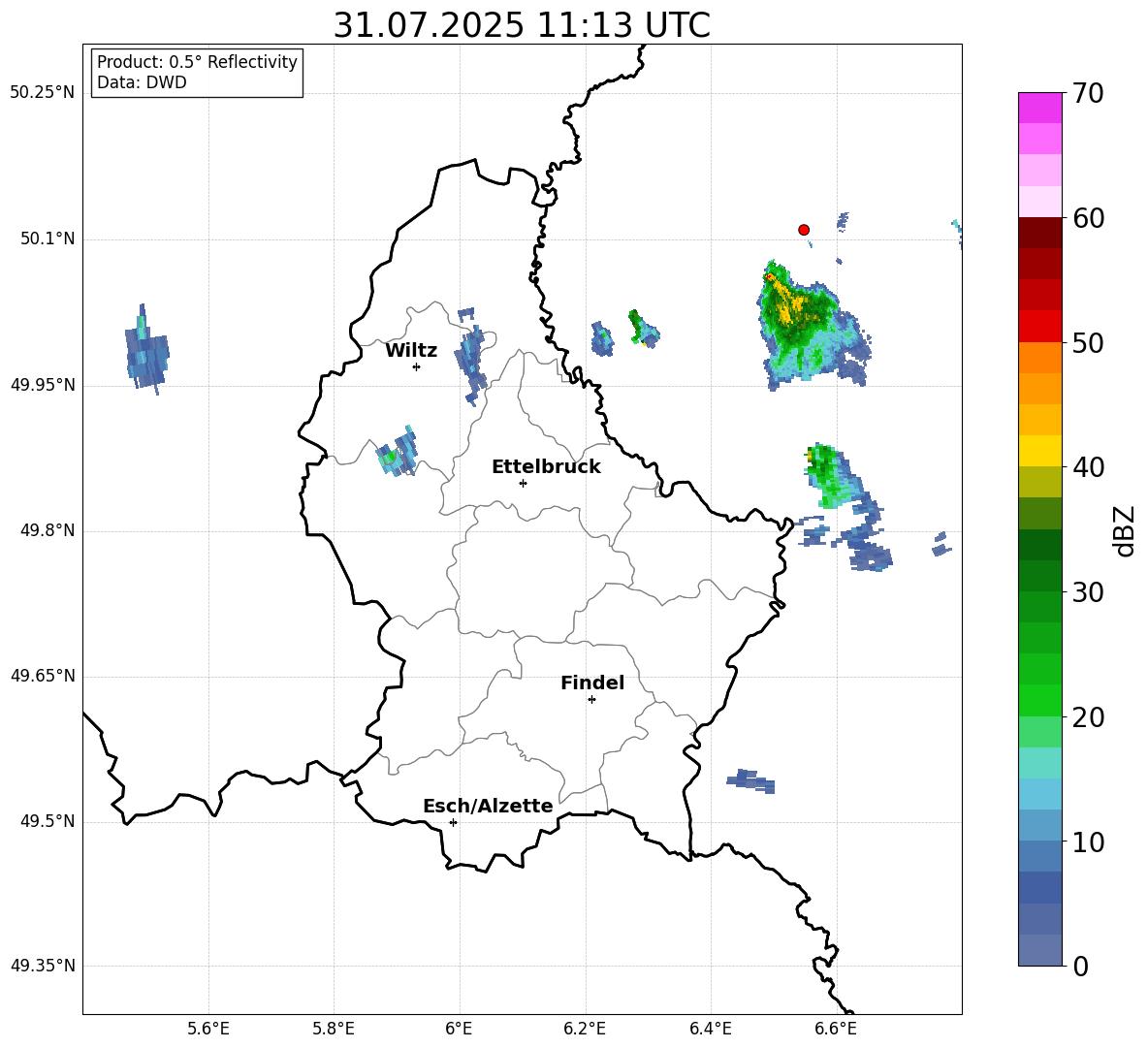Pick the bright green swatch just above 20
The image size is (1148, 1048).
pyautogui.click(x=1040, y=700)
